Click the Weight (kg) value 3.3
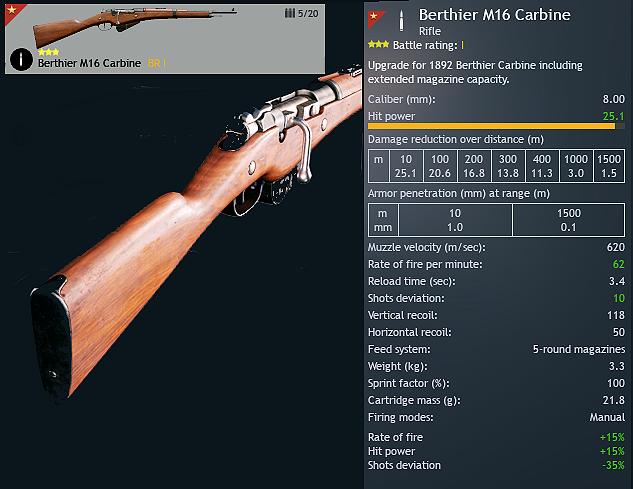633x489 pixels. (617, 366)
